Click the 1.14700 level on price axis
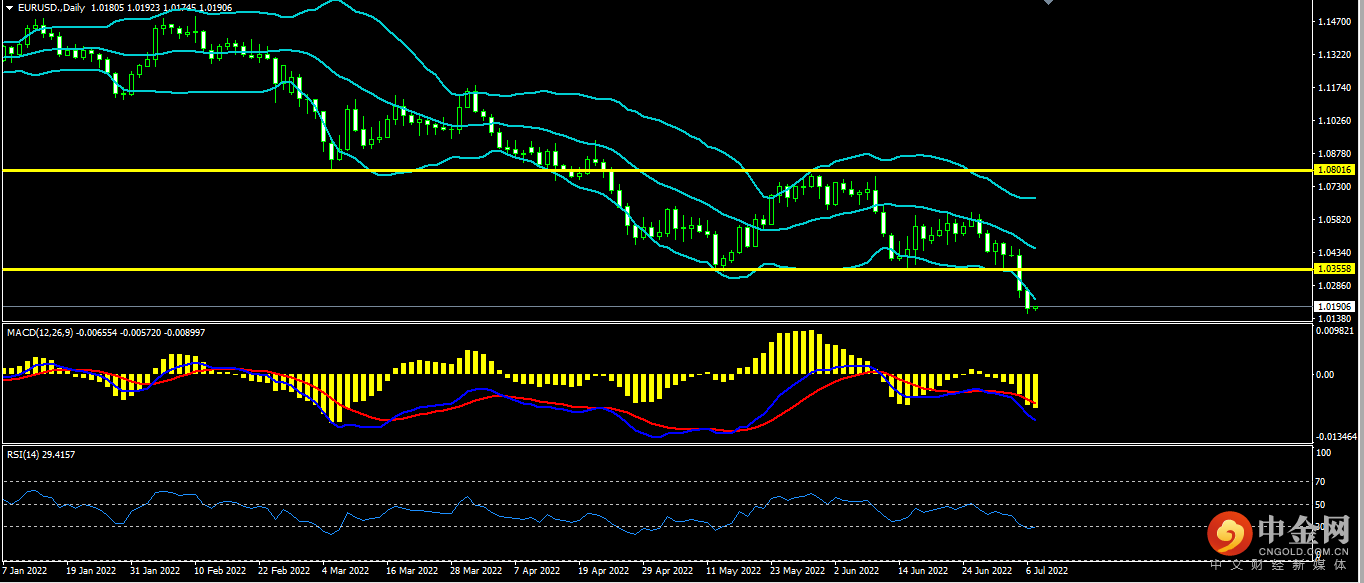1364x583 pixels. 1335,22
